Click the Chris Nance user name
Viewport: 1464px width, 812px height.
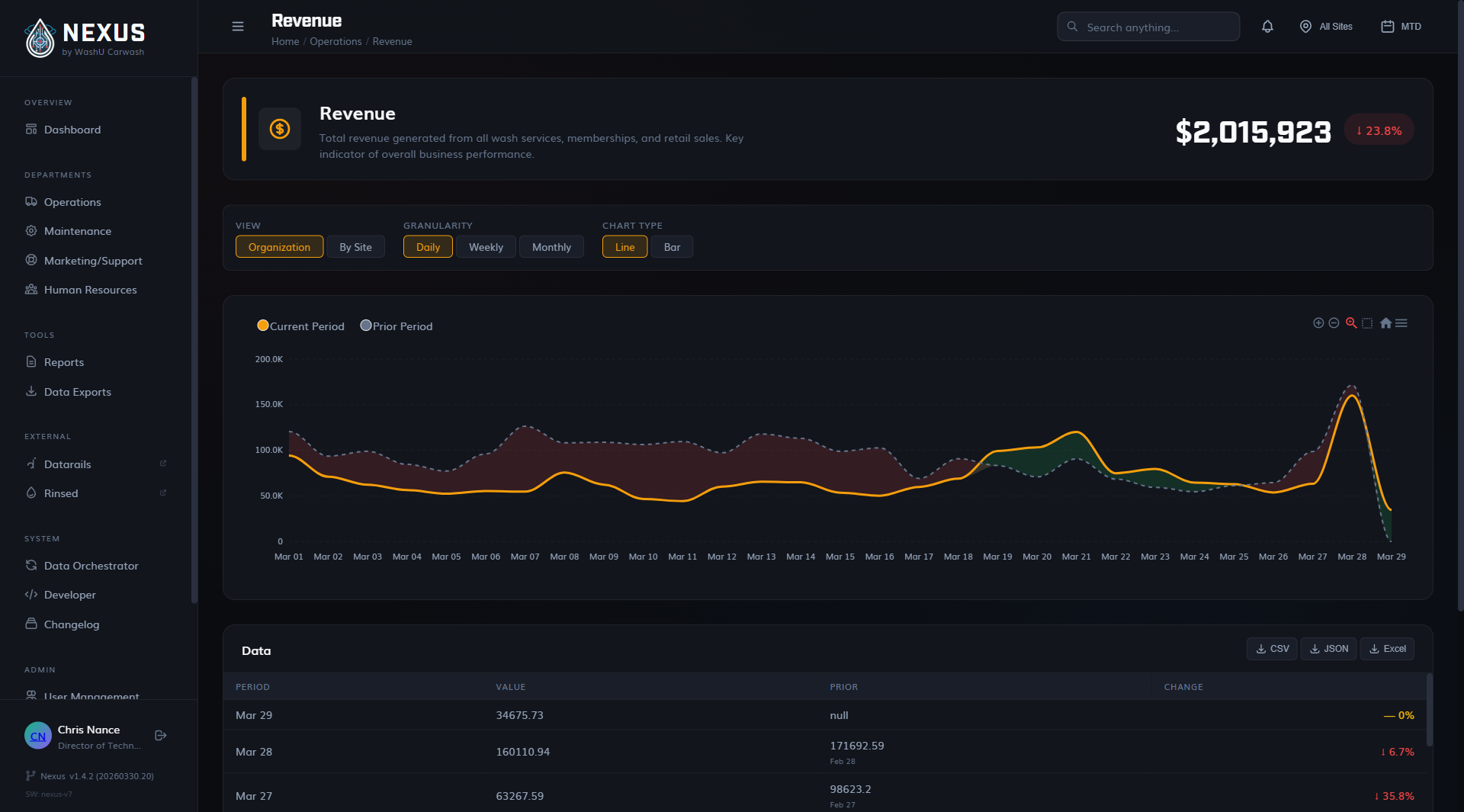pyautogui.click(x=88, y=730)
